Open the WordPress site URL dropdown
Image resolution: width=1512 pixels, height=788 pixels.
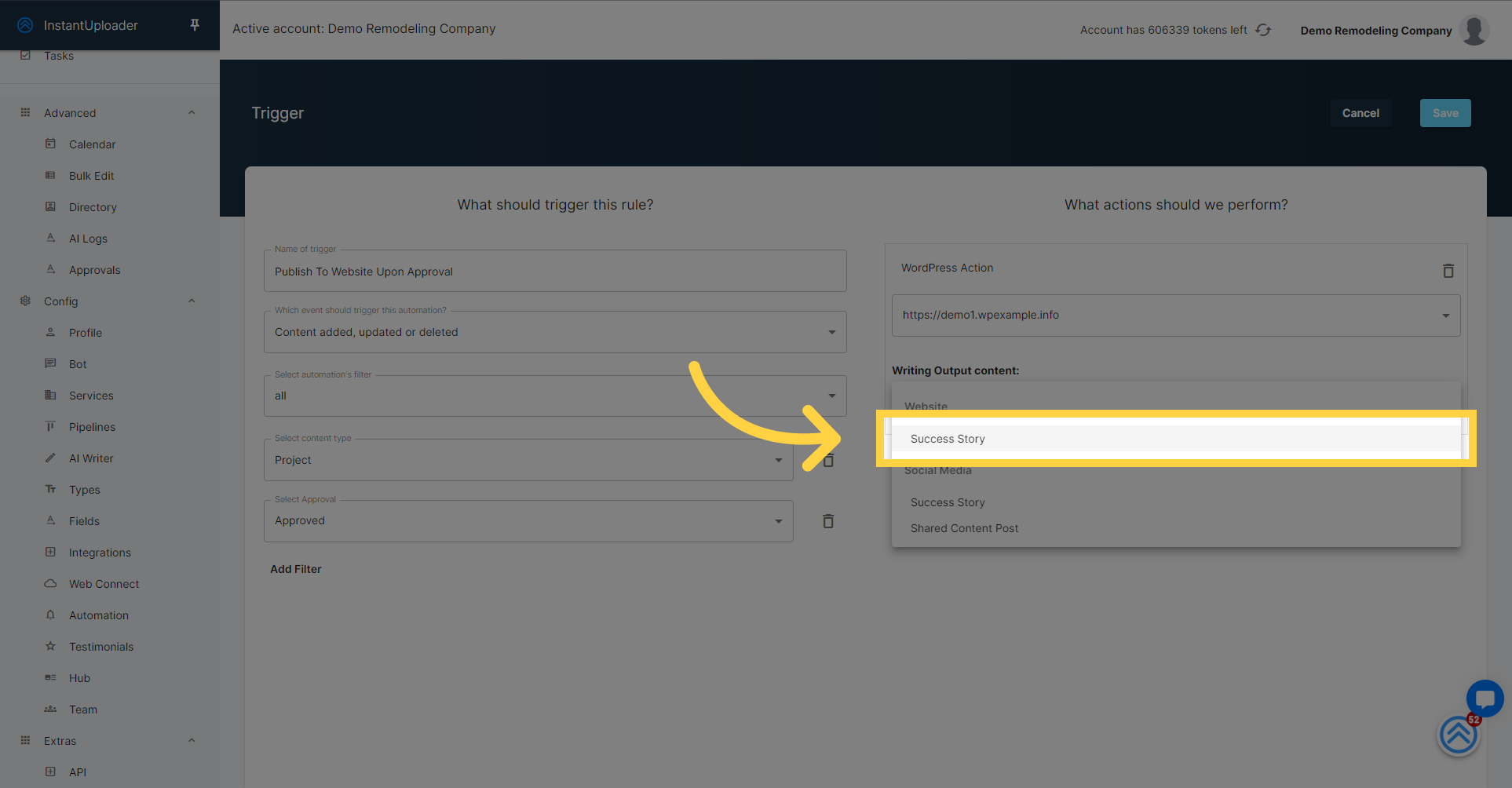click(1176, 316)
